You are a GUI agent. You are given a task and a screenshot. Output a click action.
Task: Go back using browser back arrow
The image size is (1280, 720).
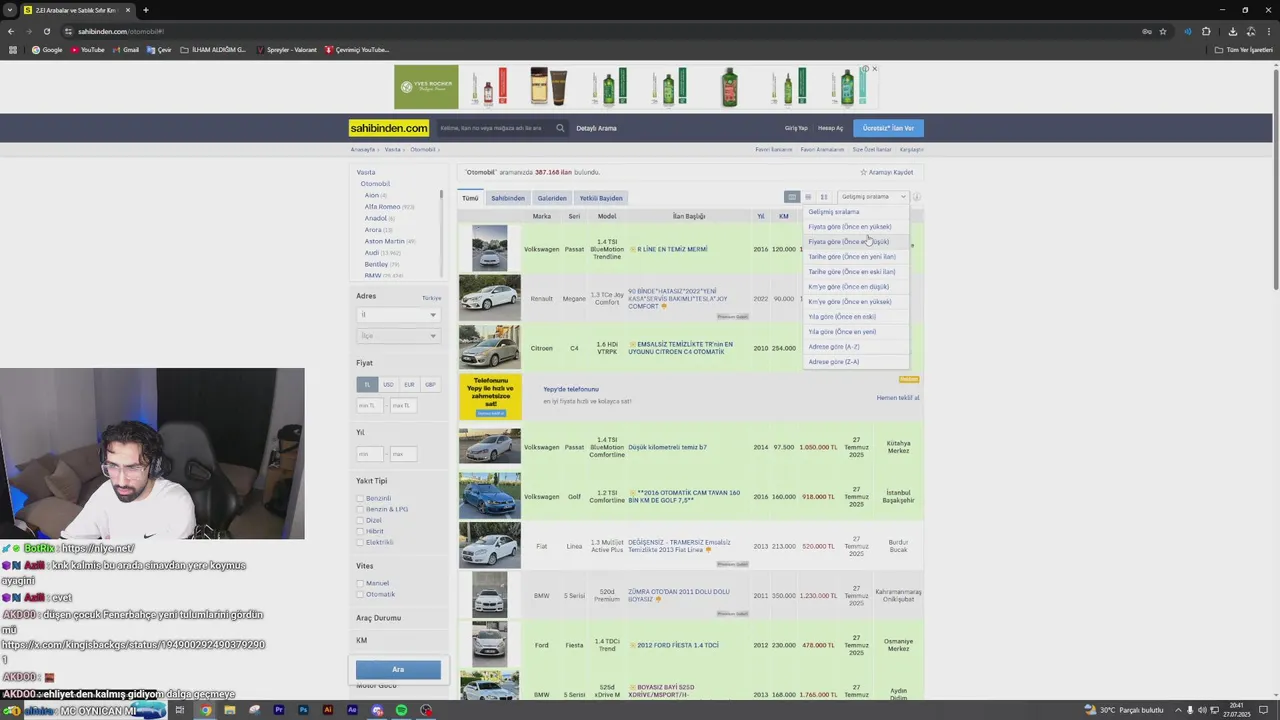[x=11, y=31]
